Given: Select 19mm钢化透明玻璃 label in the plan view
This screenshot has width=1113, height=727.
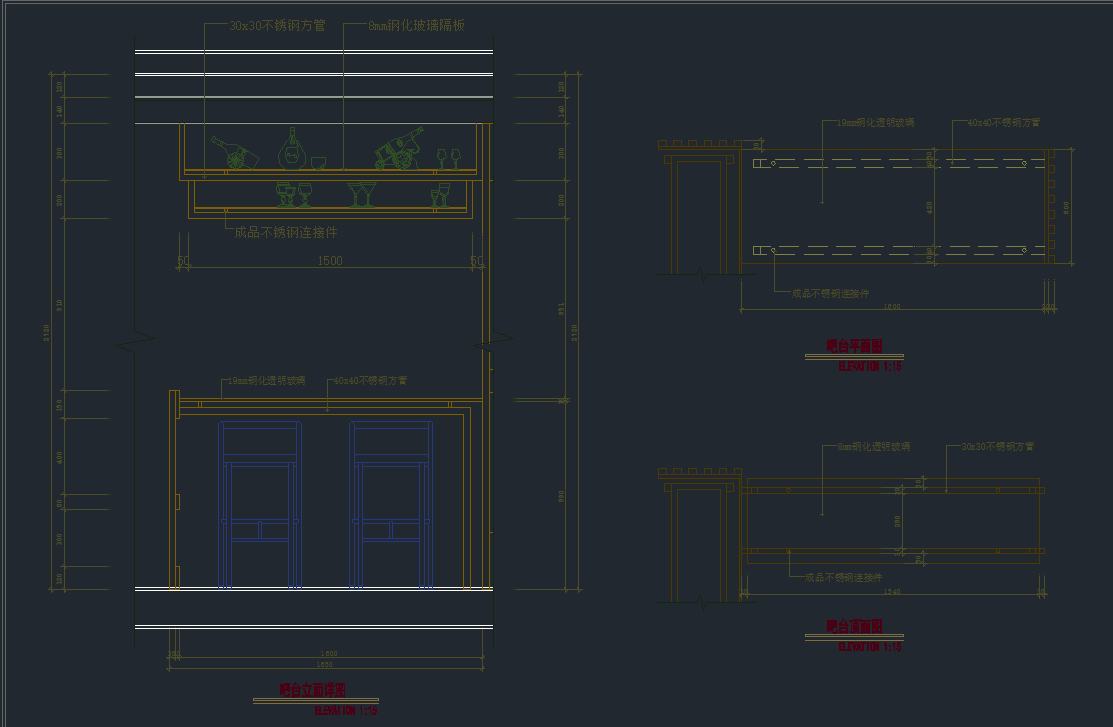Looking at the screenshot, I should coord(875,123).
